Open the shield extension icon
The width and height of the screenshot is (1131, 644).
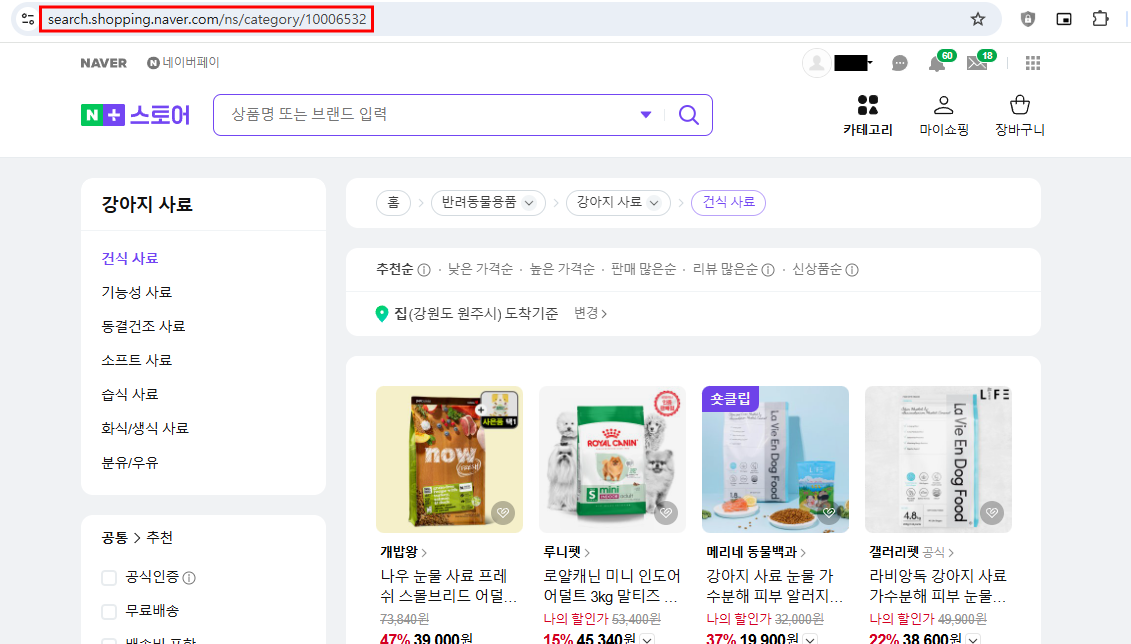(x=1028, y=19)
